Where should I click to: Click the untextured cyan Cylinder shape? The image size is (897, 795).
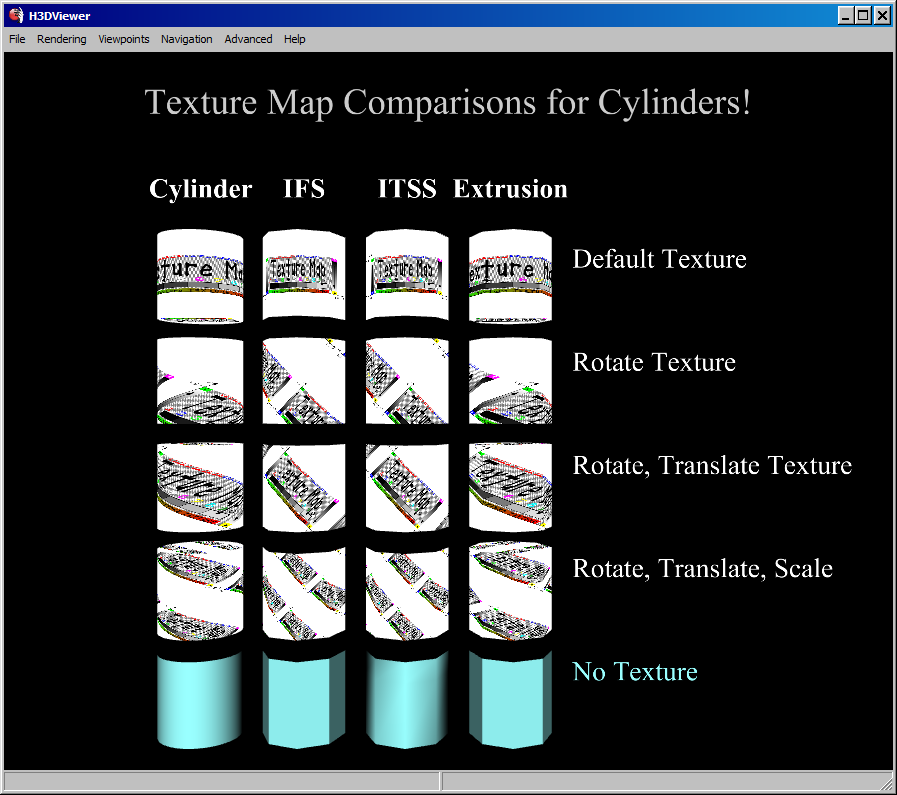[200, 700]
